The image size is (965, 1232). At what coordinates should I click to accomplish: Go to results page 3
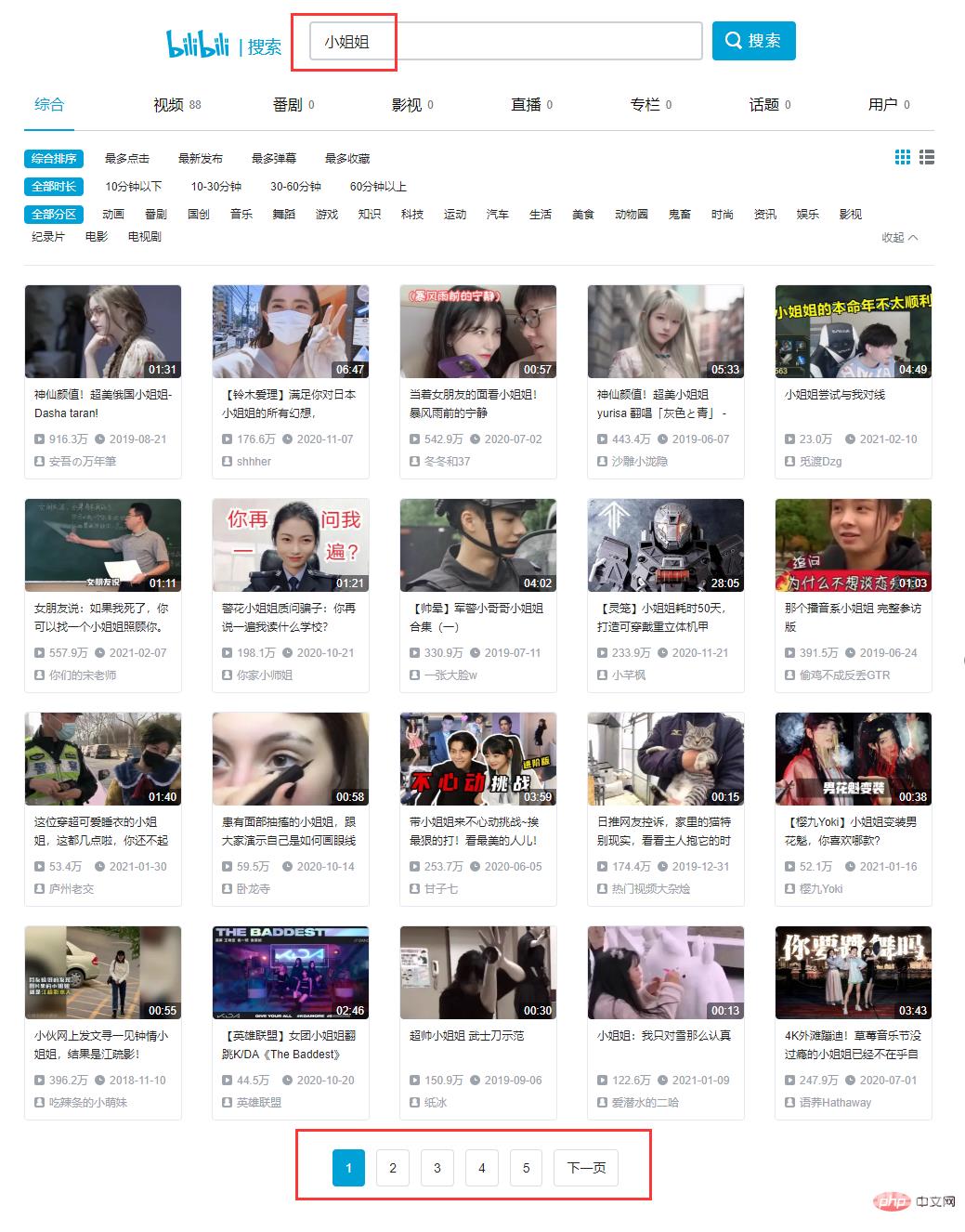[437, 1168]
